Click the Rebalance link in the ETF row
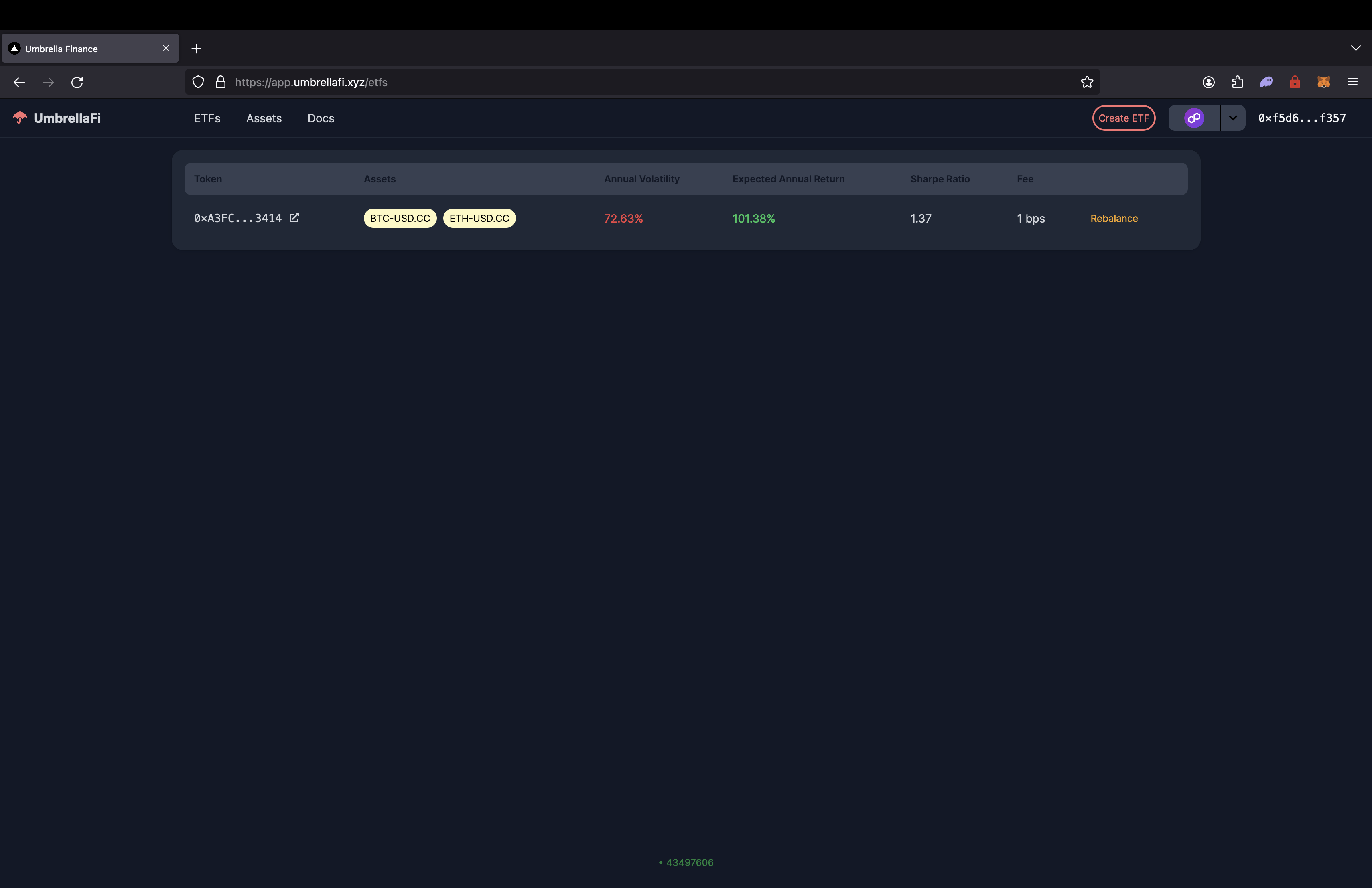Image resolution: width=1372 pixels, height=888 pixels. tap(1114, 219)
